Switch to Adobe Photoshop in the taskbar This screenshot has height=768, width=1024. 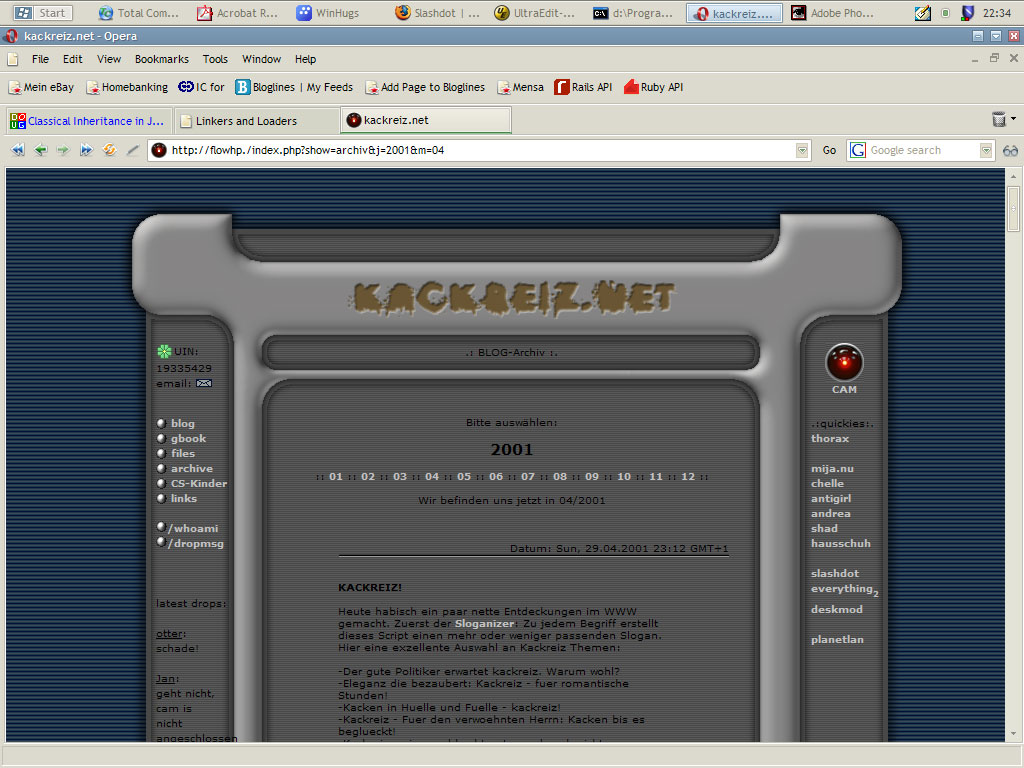[x=832, y=13]
